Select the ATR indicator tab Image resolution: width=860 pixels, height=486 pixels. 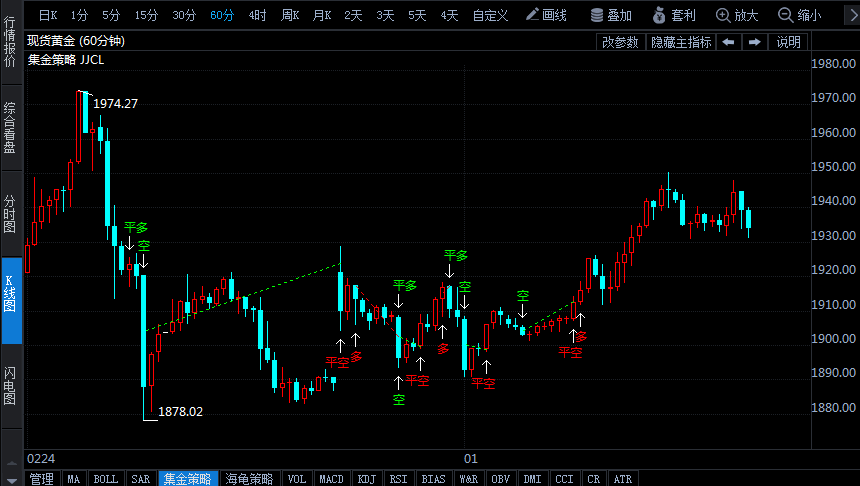(623, 479)
